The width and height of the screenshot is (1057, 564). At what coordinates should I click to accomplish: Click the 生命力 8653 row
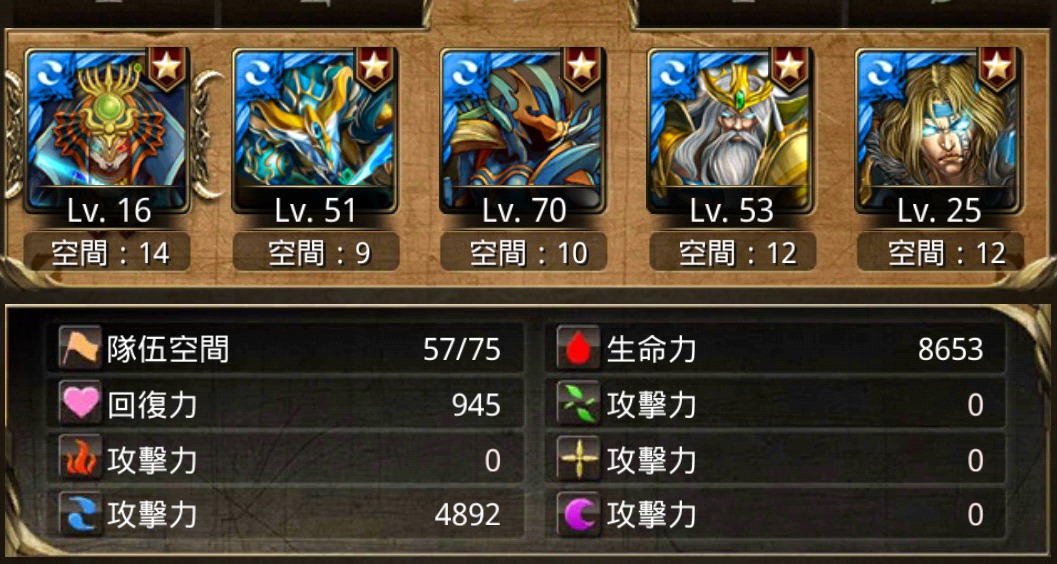775,349
